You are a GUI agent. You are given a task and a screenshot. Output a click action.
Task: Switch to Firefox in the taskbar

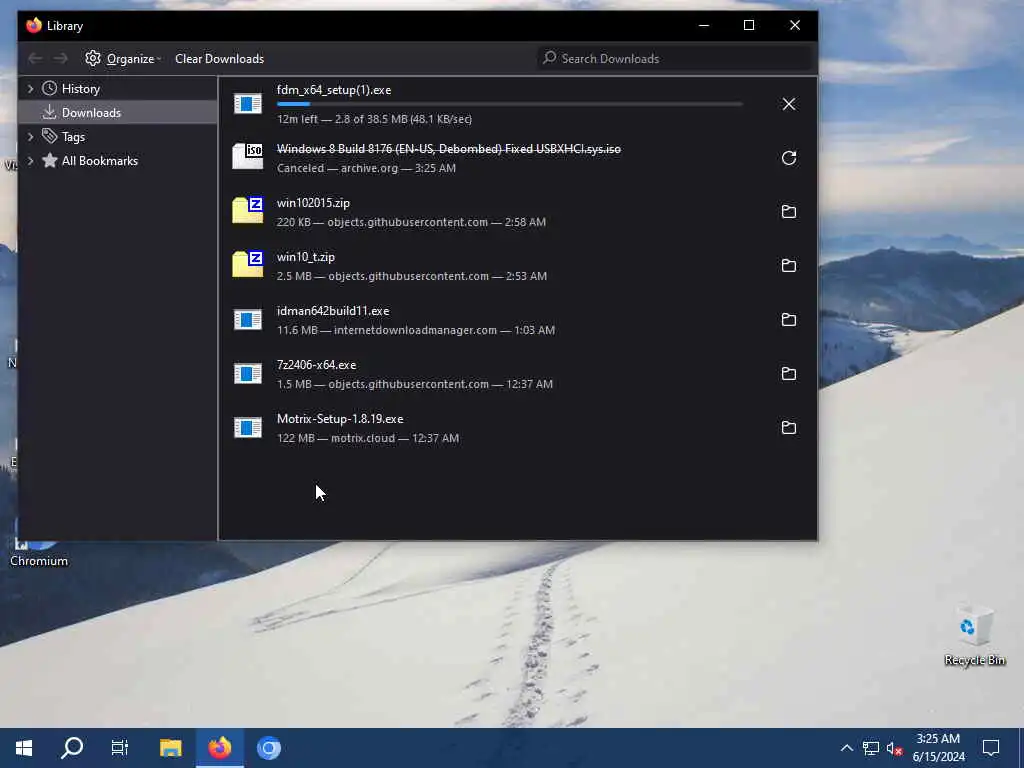pyautogui.click(x=220, y=748)
